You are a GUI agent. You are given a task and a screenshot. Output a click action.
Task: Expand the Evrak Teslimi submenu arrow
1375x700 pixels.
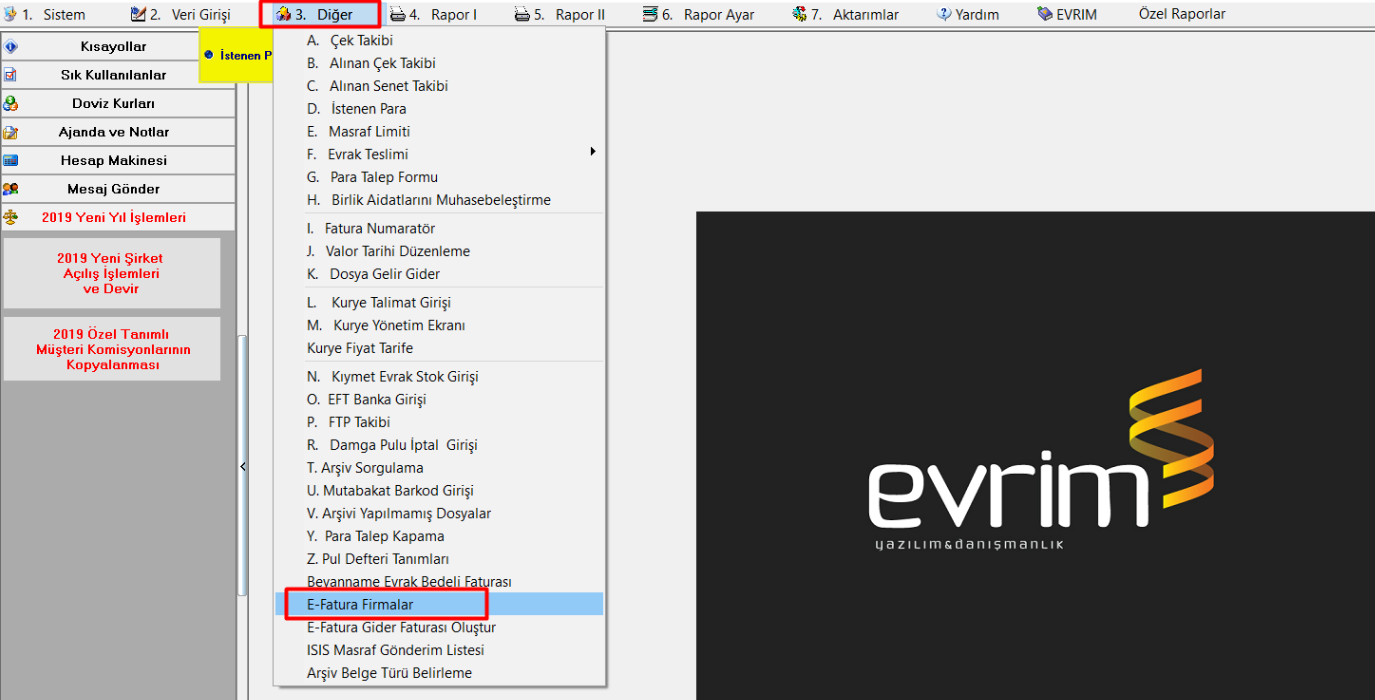592,153
